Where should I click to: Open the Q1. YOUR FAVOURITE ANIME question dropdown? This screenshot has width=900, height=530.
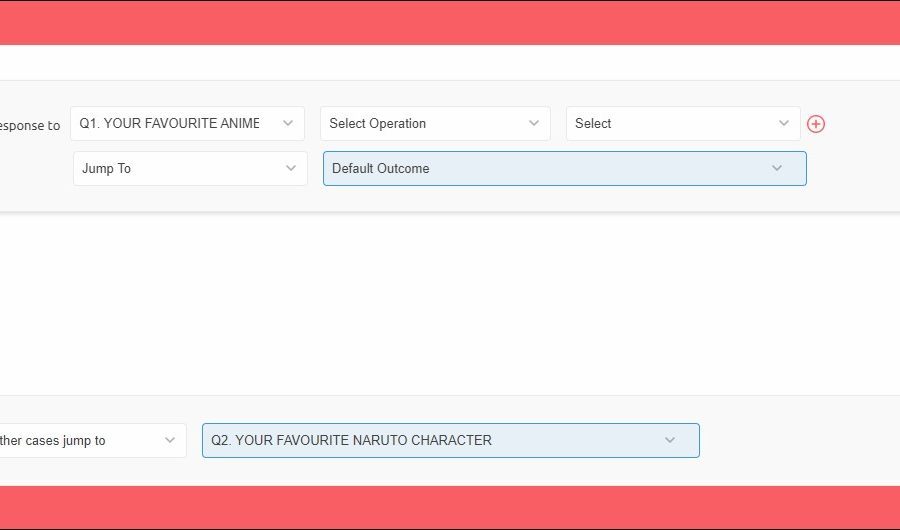(170, 123)
